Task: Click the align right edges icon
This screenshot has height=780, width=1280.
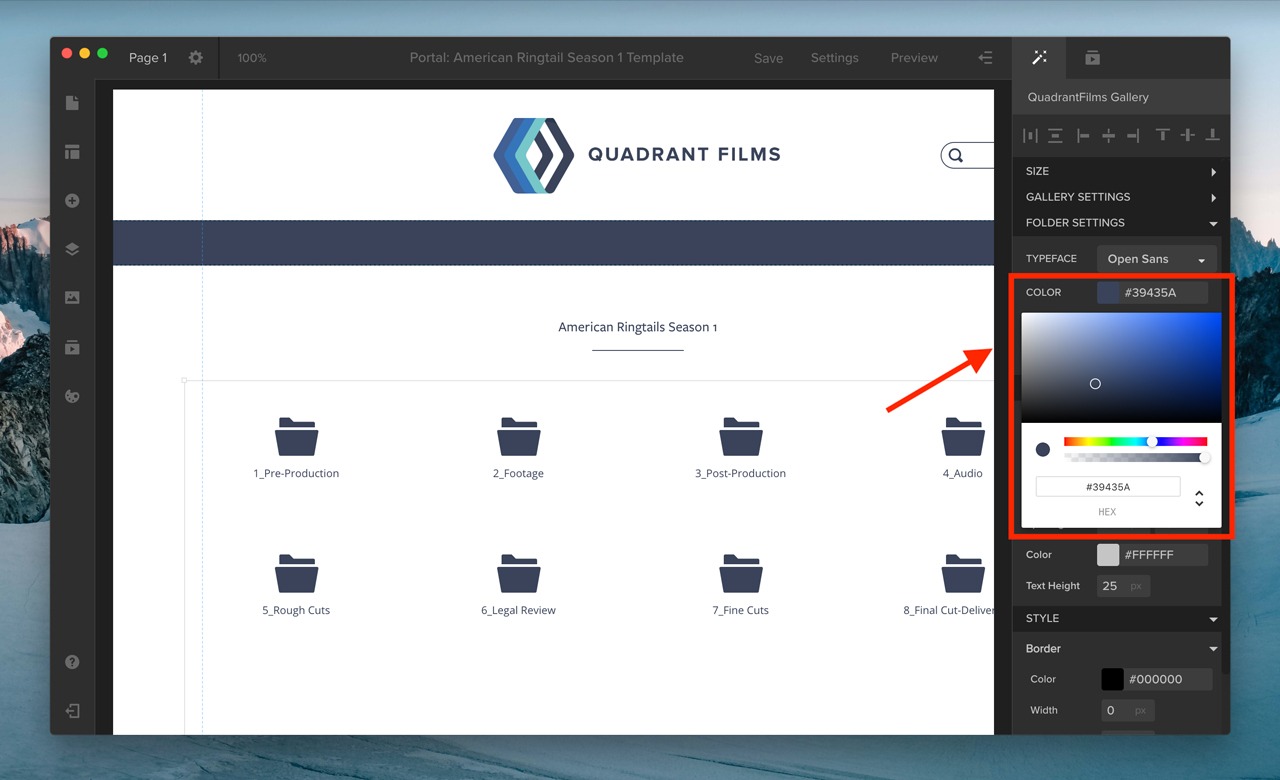Action: pyautogui.click(x=1133, y=135)
